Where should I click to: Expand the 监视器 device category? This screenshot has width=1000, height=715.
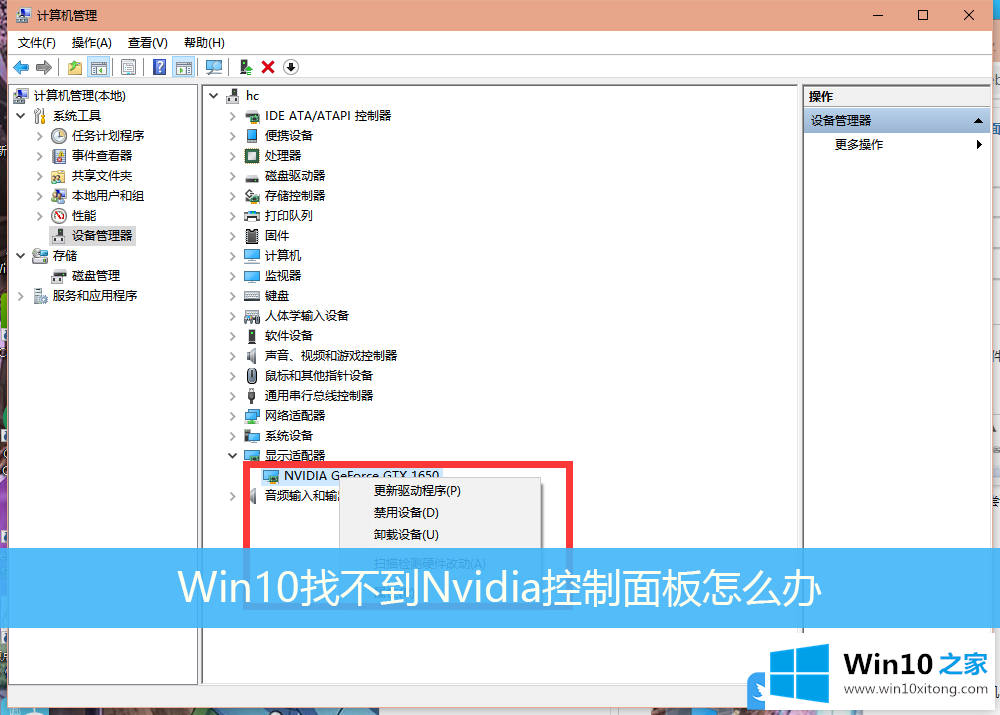click(233, 276)
